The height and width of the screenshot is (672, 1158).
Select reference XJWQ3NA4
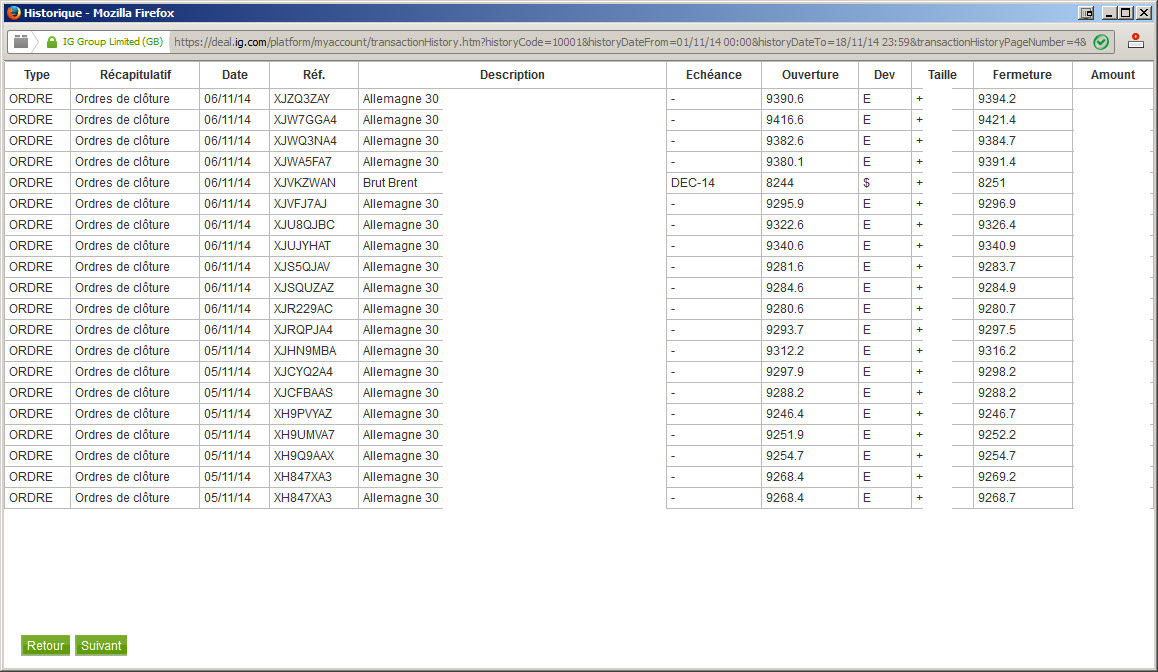(x=305, y=140)
